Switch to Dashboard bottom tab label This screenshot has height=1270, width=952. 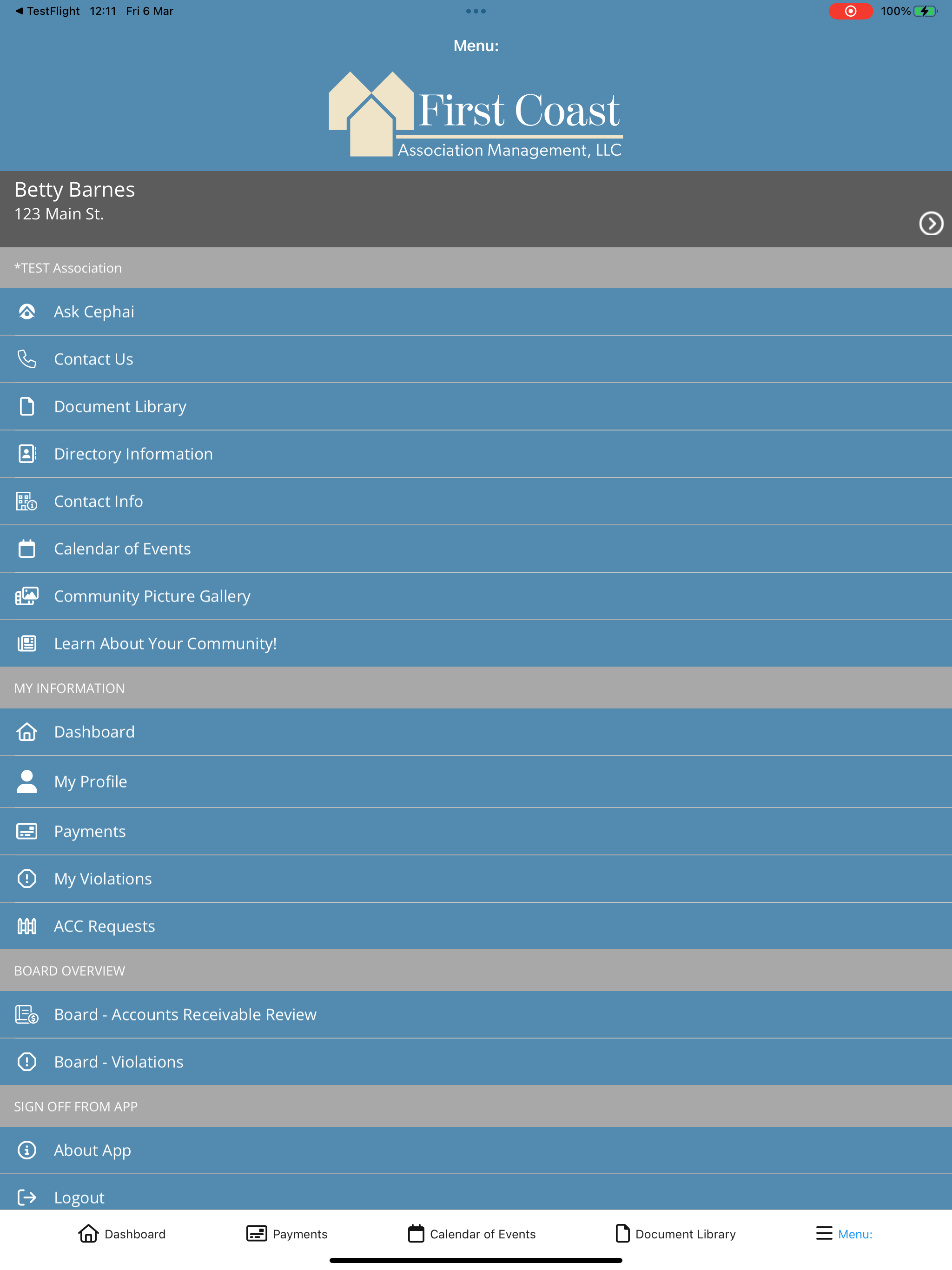tap(135, 1234)
